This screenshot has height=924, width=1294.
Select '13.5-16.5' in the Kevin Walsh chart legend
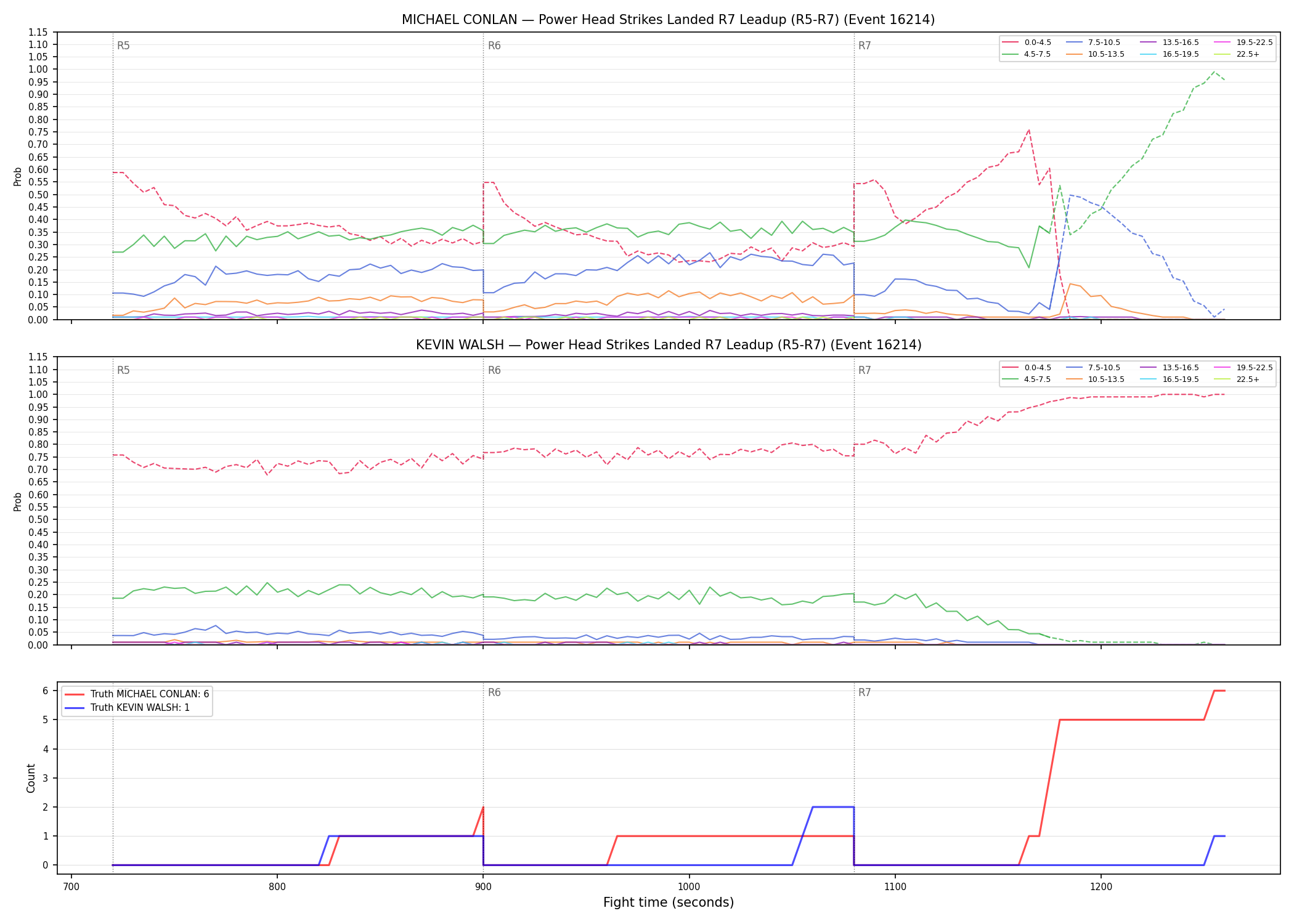[1171, 368]
